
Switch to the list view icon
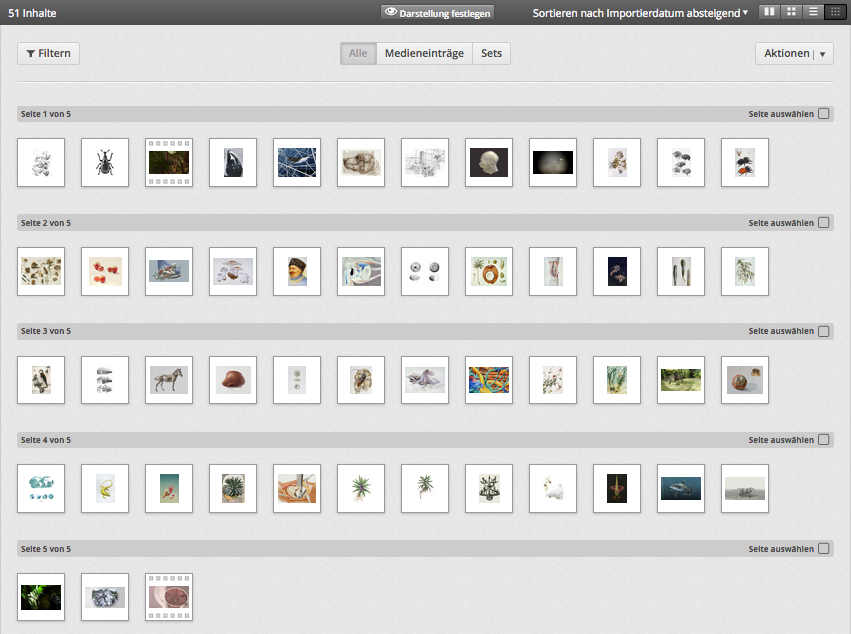point(813,12)
